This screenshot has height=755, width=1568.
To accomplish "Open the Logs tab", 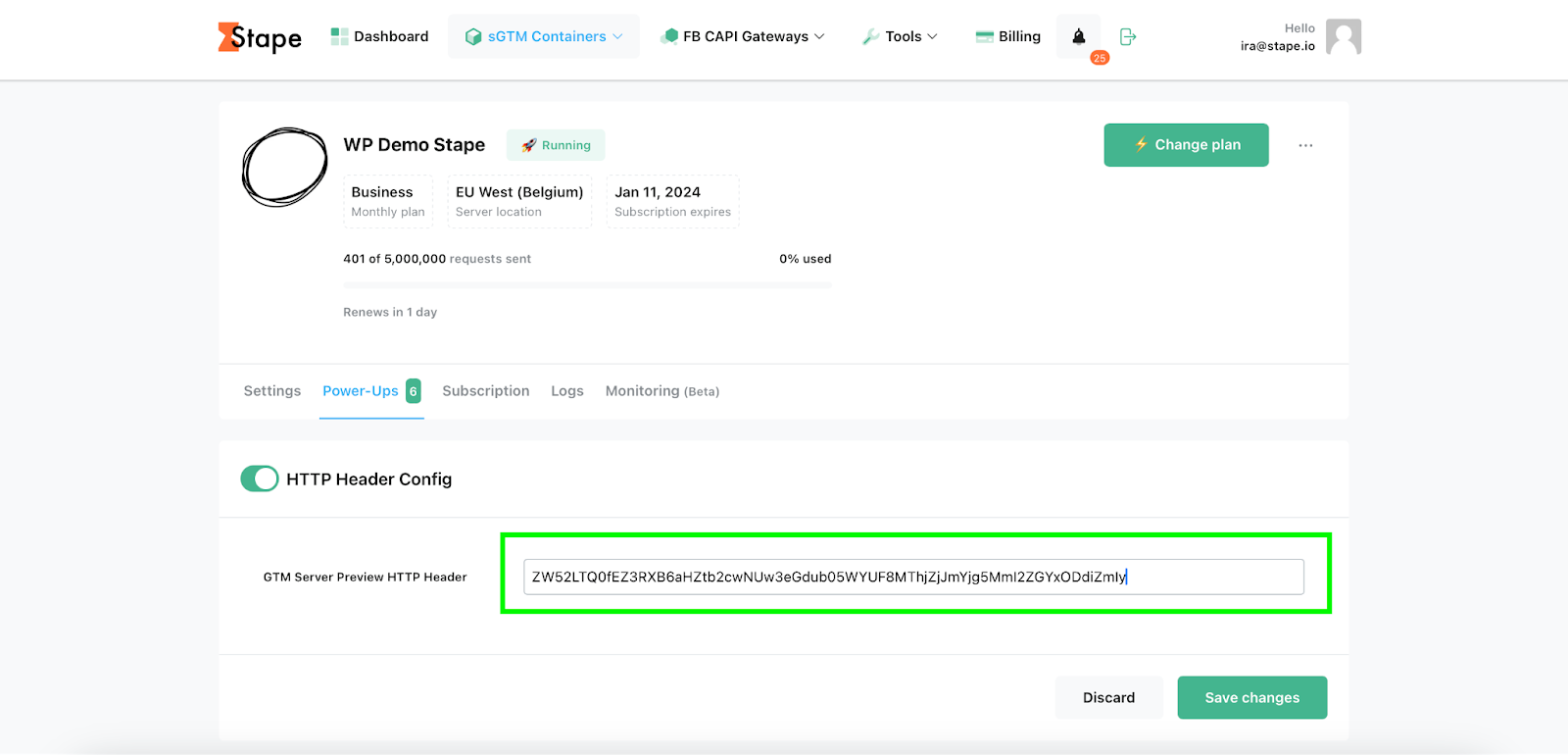I will tap(567, 391).
